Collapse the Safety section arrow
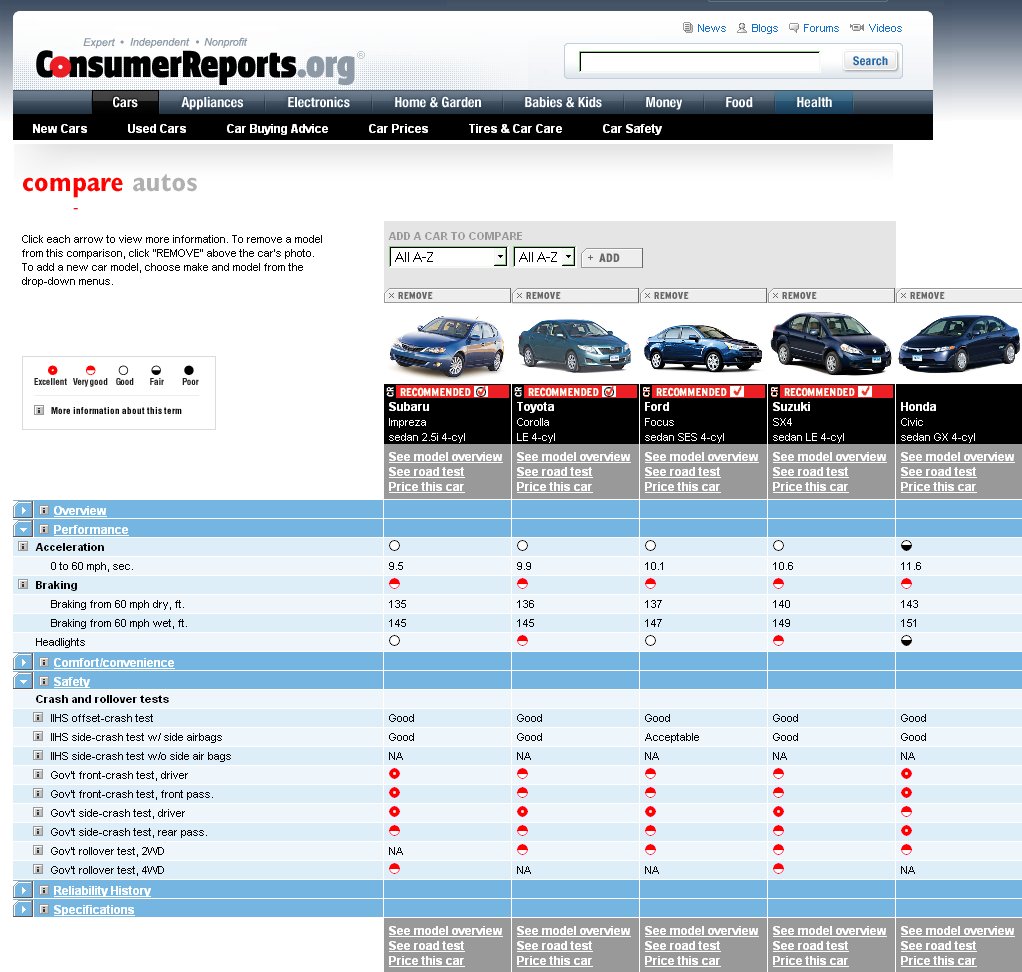The width and height of the screenshot is (1022, 972). (24, 682)
